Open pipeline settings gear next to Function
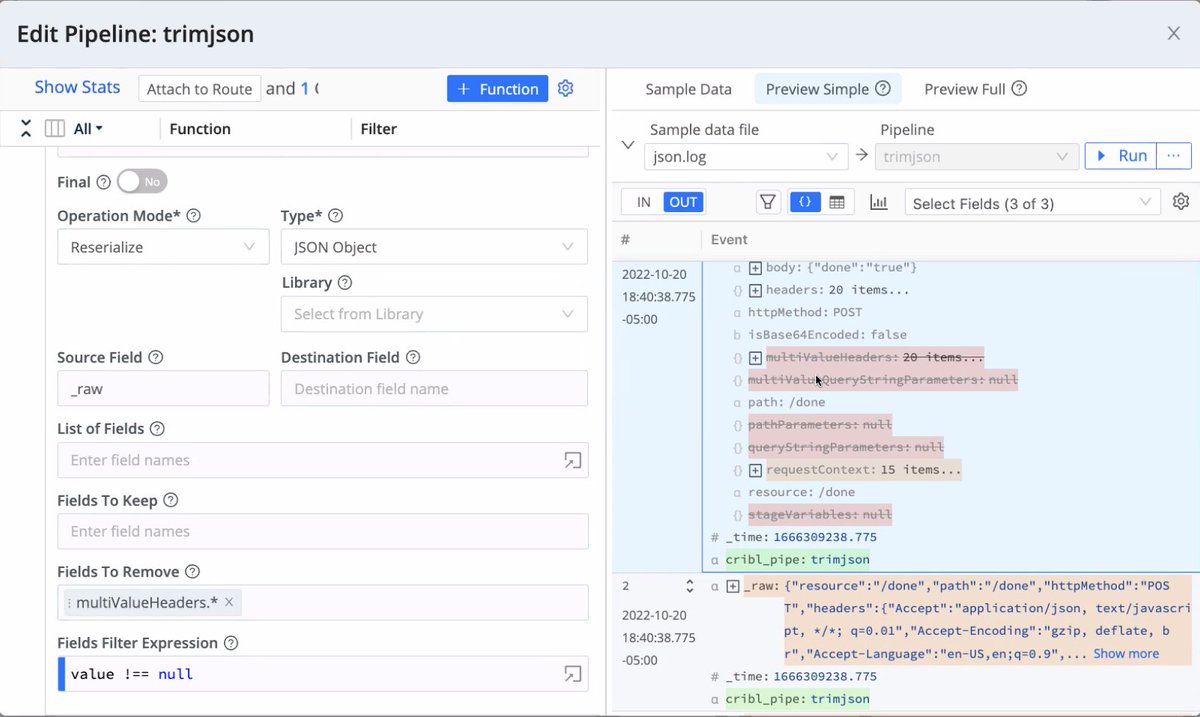This screenshot has width=1200, height=717. (566, 88)
